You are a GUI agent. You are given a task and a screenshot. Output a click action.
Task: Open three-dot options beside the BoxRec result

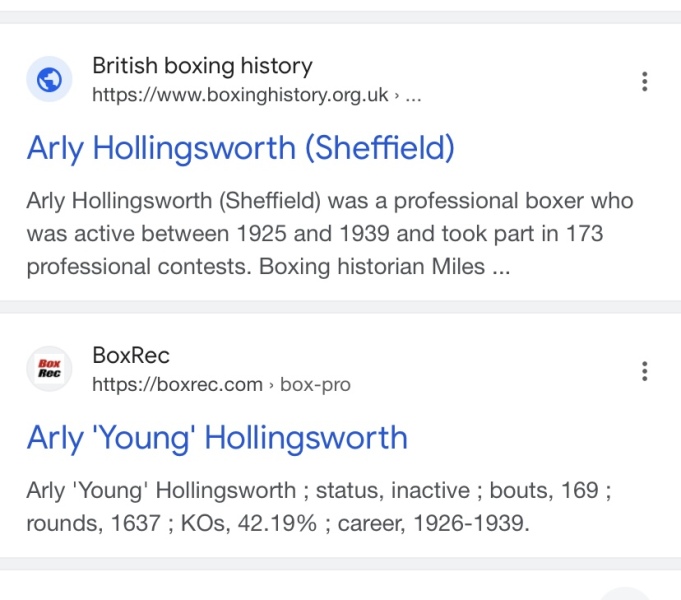(645, 371)
